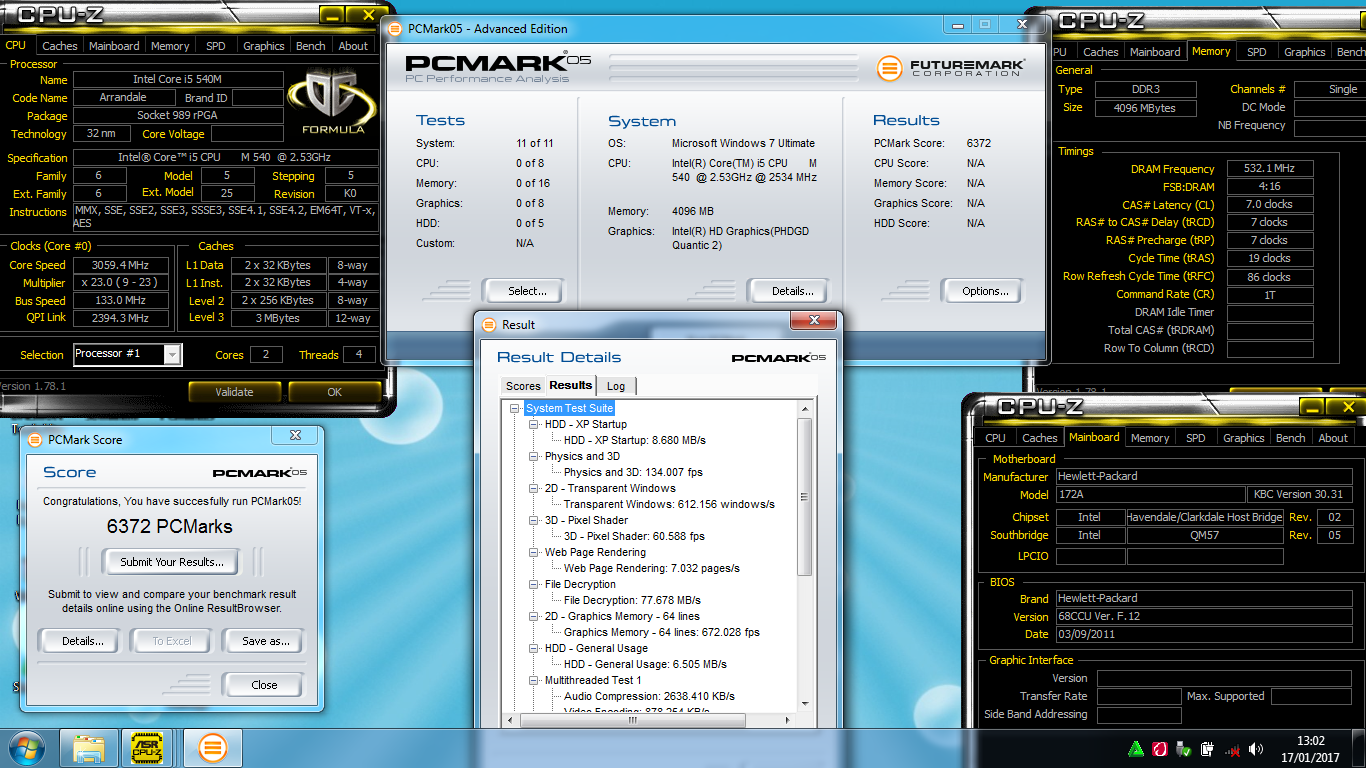Click the PCMark Score window title icon
Viewport: 1366px width, 768px height.
[x=34, y=439]
